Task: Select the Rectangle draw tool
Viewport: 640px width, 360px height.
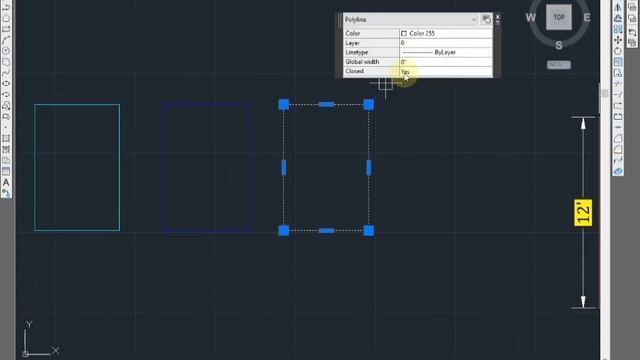Action: (6, 29)
